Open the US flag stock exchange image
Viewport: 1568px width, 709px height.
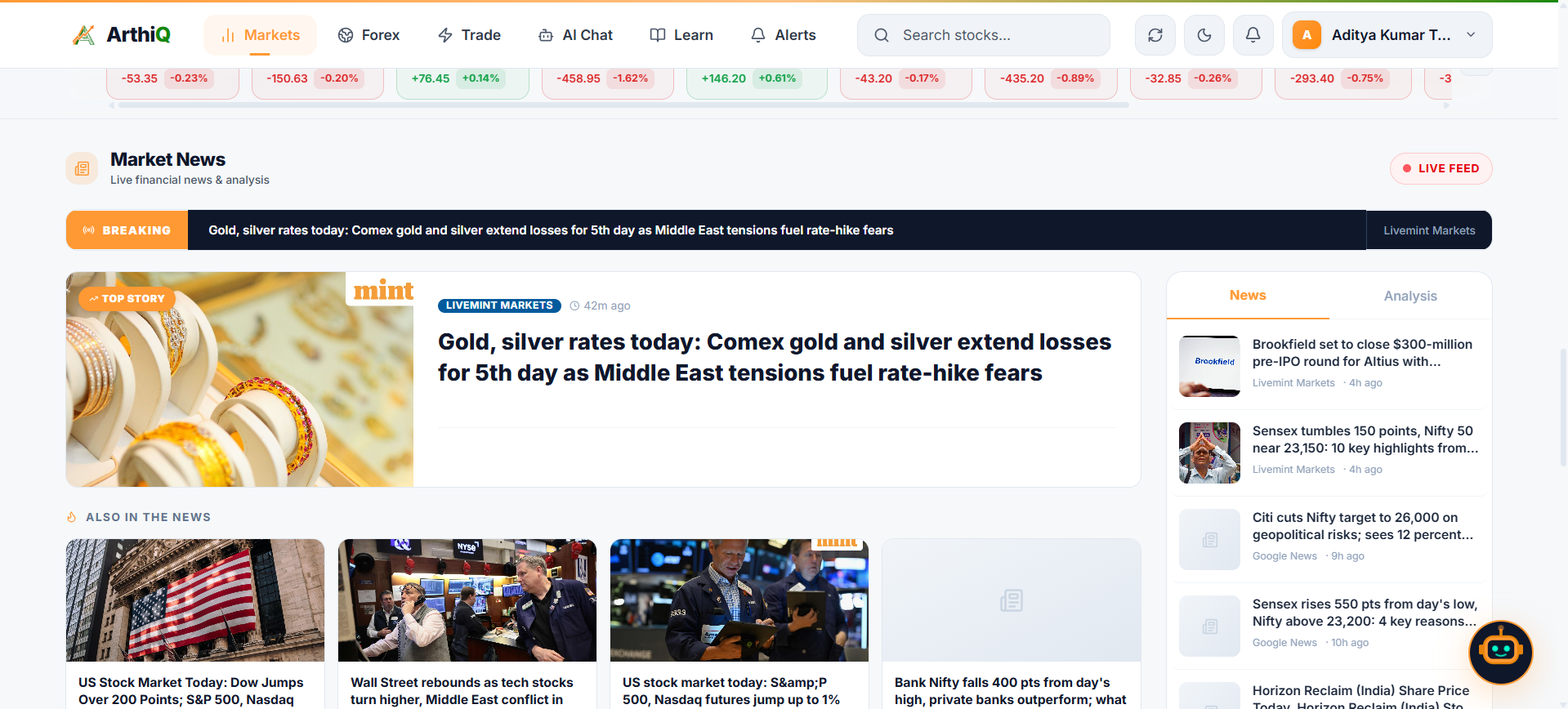point(195,600)
